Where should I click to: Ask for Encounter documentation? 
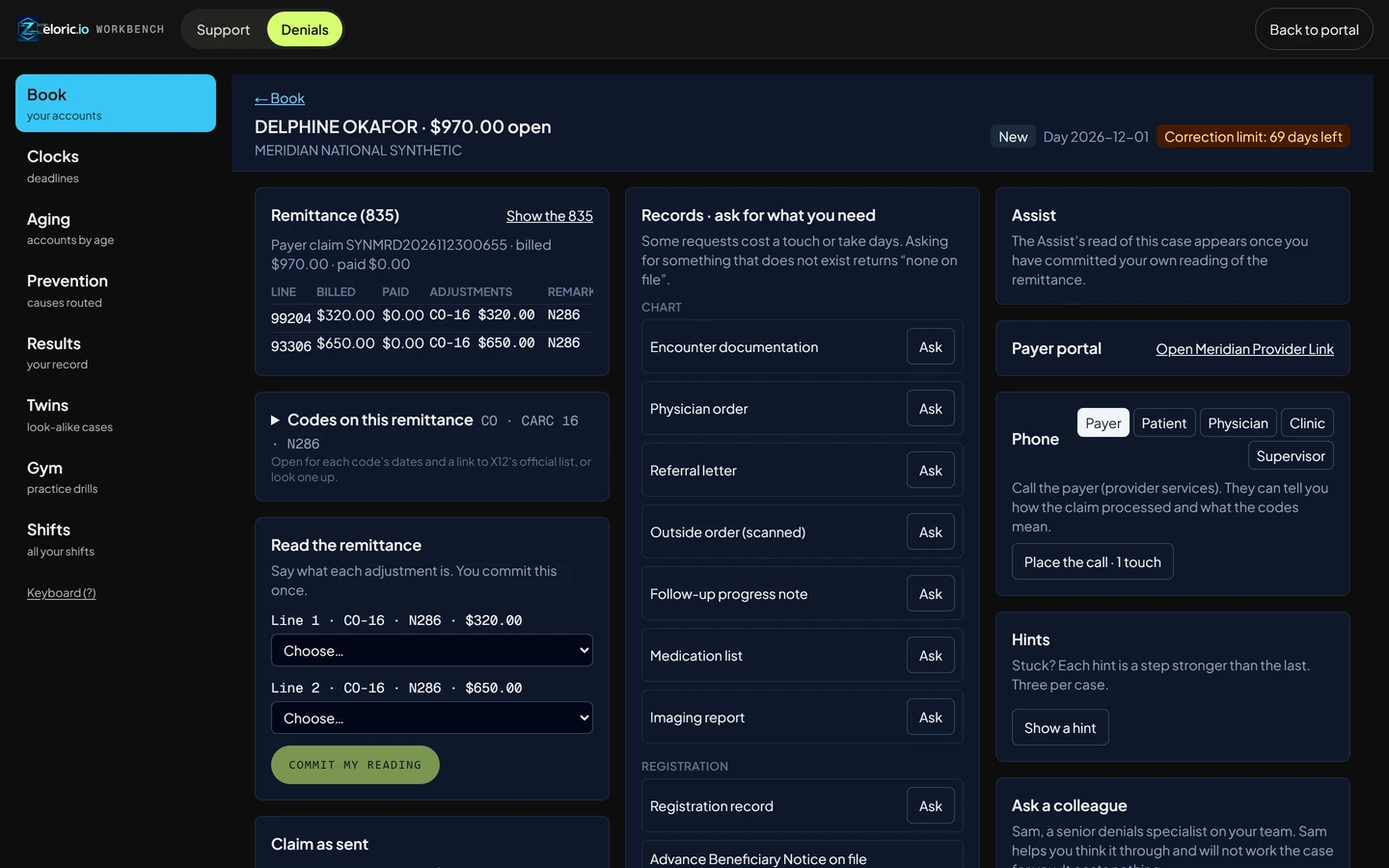931,347
